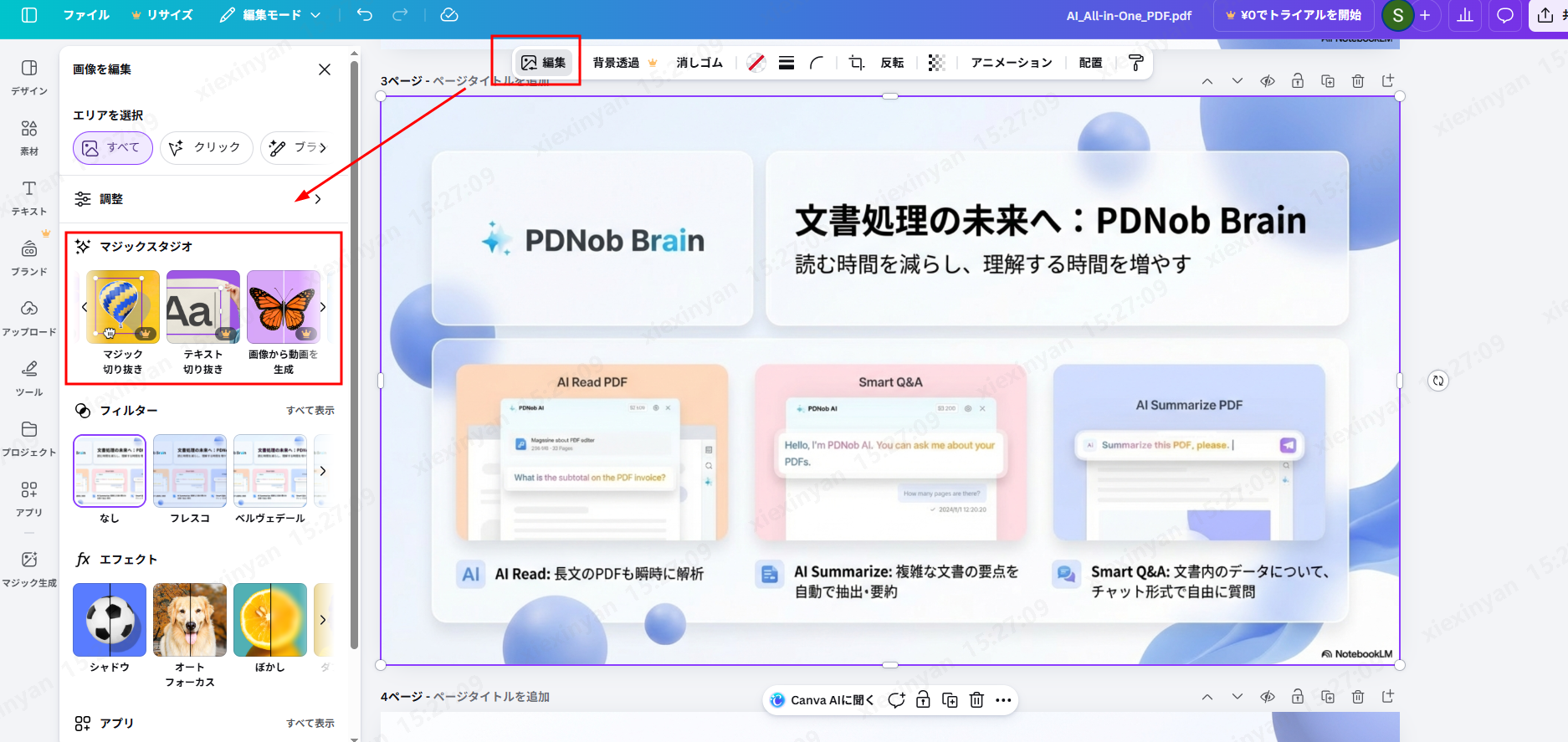Redo the last action
The image size is (1568, 742).
pyautogui.click(x=401, y=15)
